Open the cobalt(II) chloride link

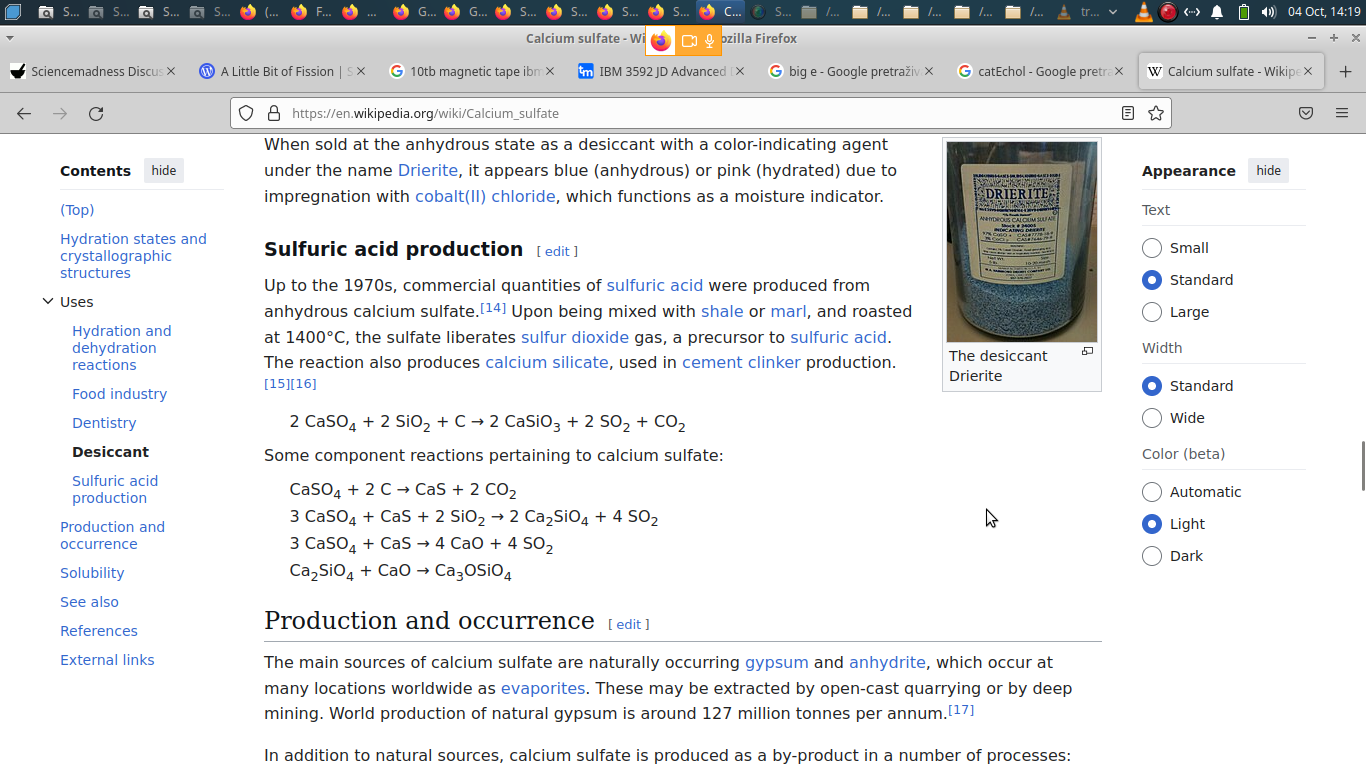485,196
